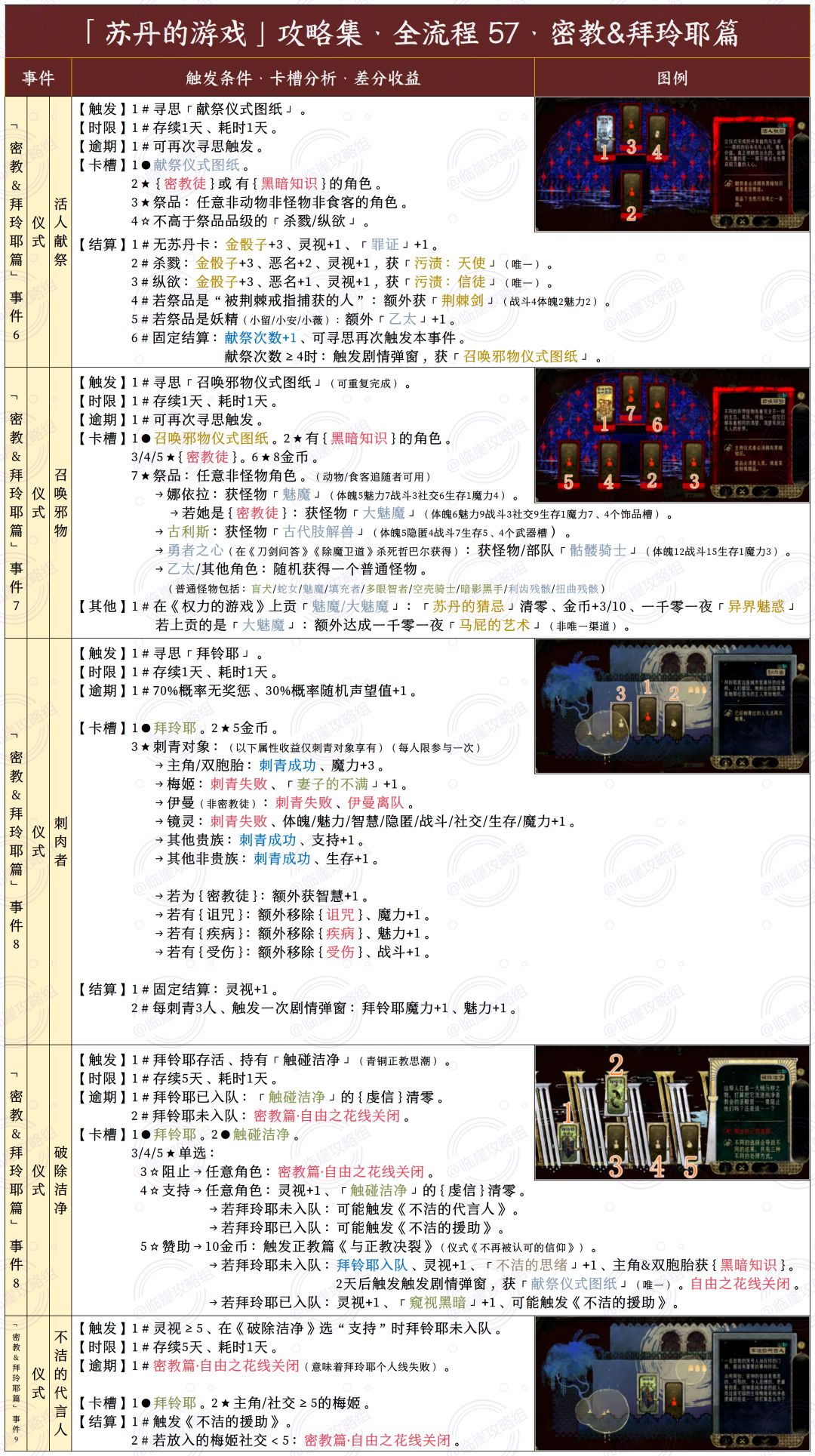
Task: Click the ? help icon in 刺肉者 screenshot
Action: click(801, 666)
